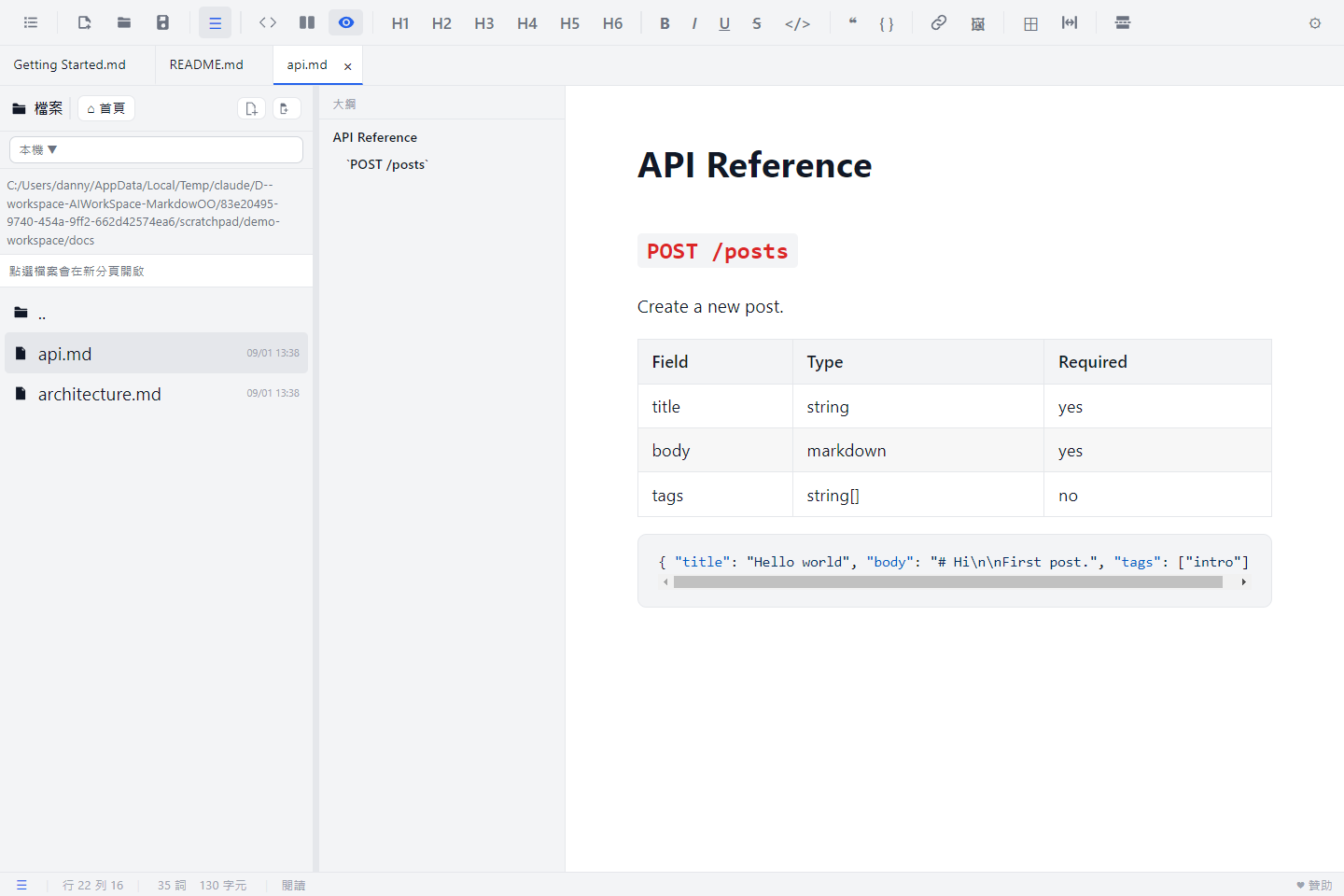Click the column width icon
Viewport: 1344px width, 896px height.
coord(1070,23)
